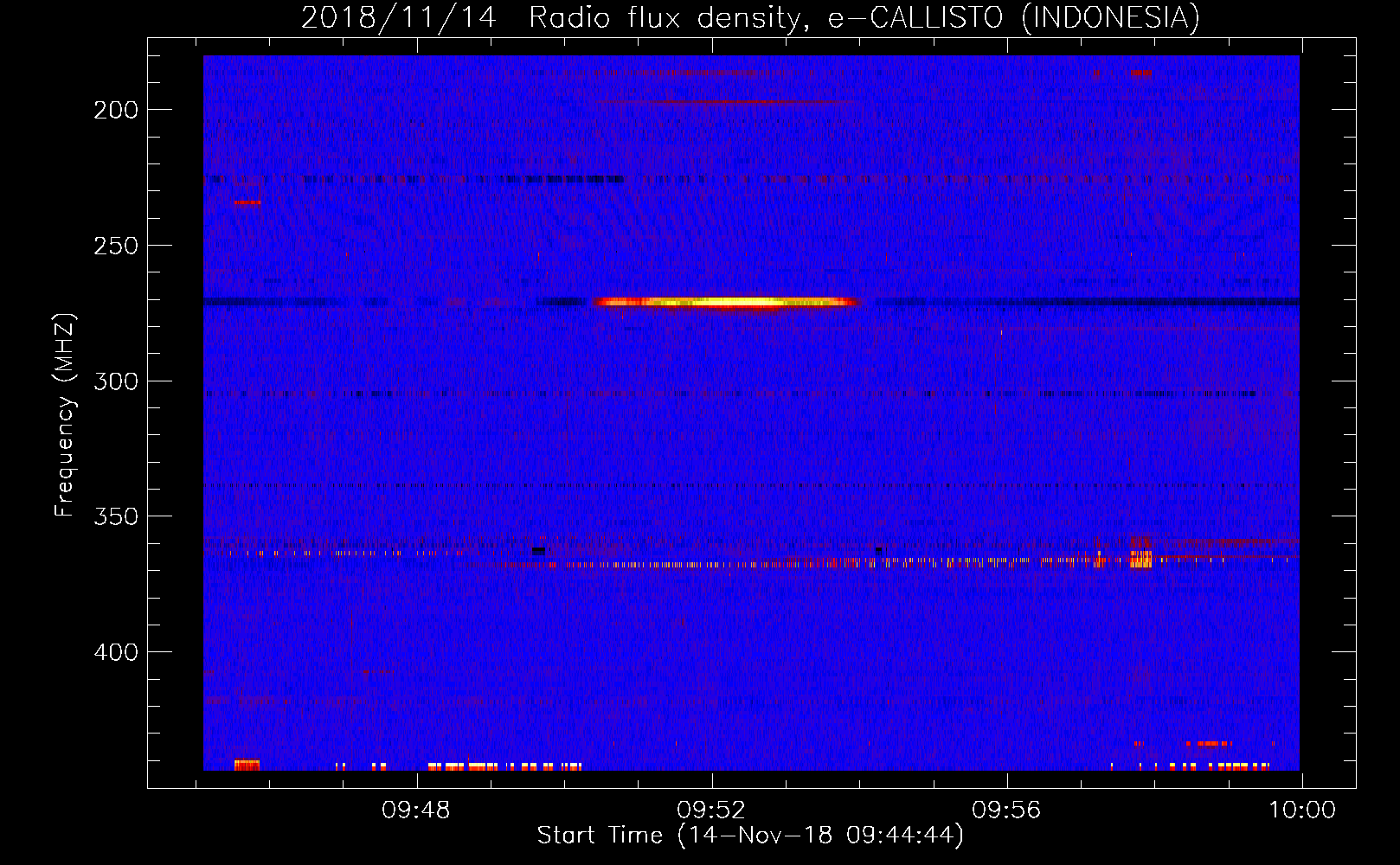Click the "Frequency (MHZ)" axis label

click(x=65, y=414)
